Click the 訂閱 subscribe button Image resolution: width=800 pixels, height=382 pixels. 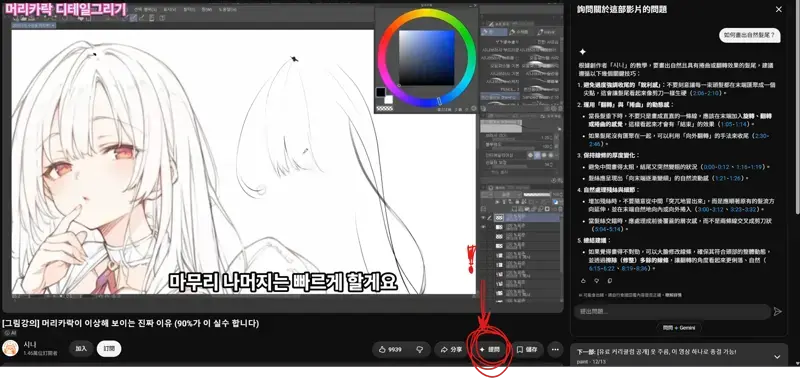109,349
